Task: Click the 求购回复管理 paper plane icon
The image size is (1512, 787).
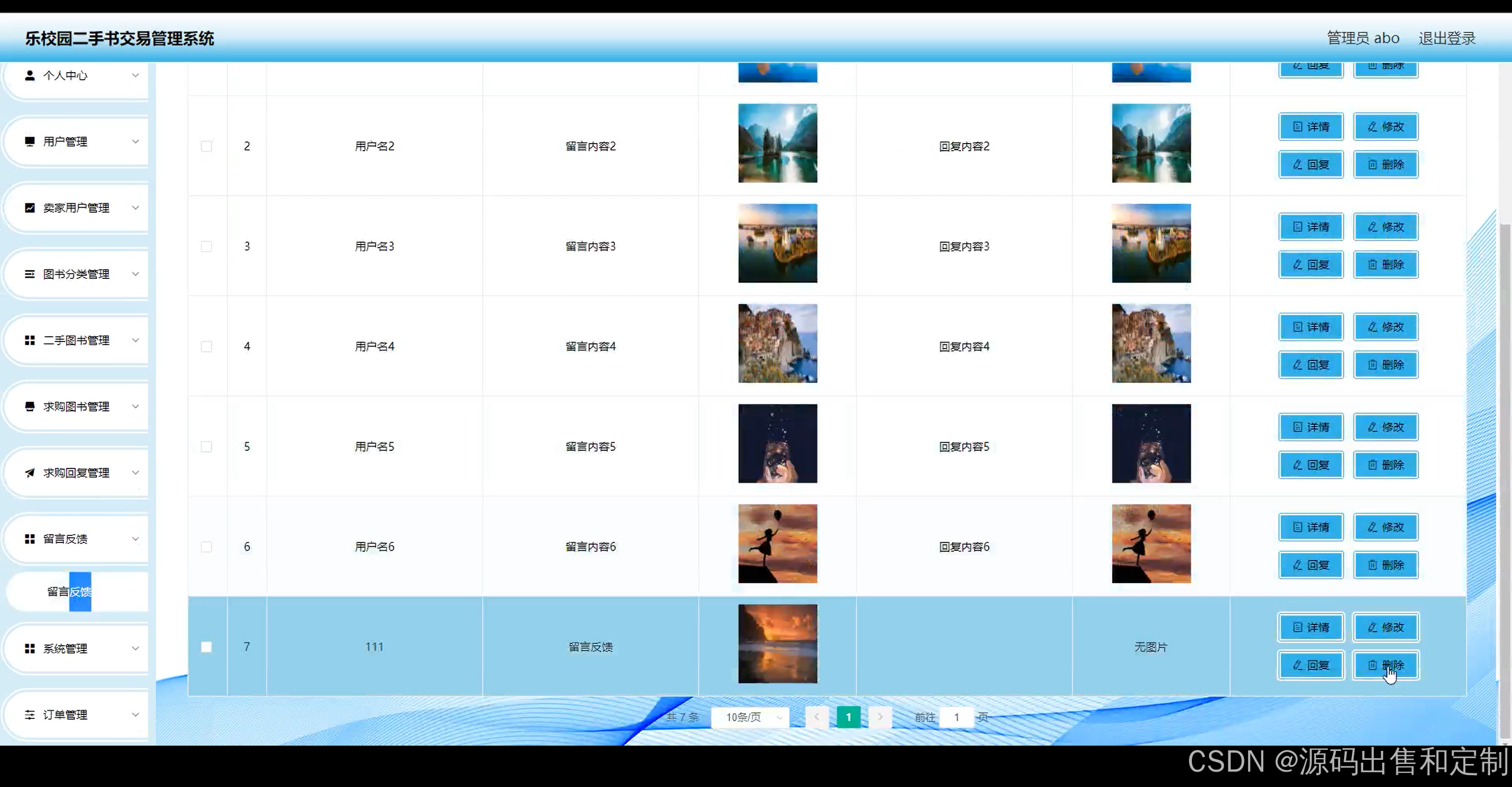Action: (30, 473)
